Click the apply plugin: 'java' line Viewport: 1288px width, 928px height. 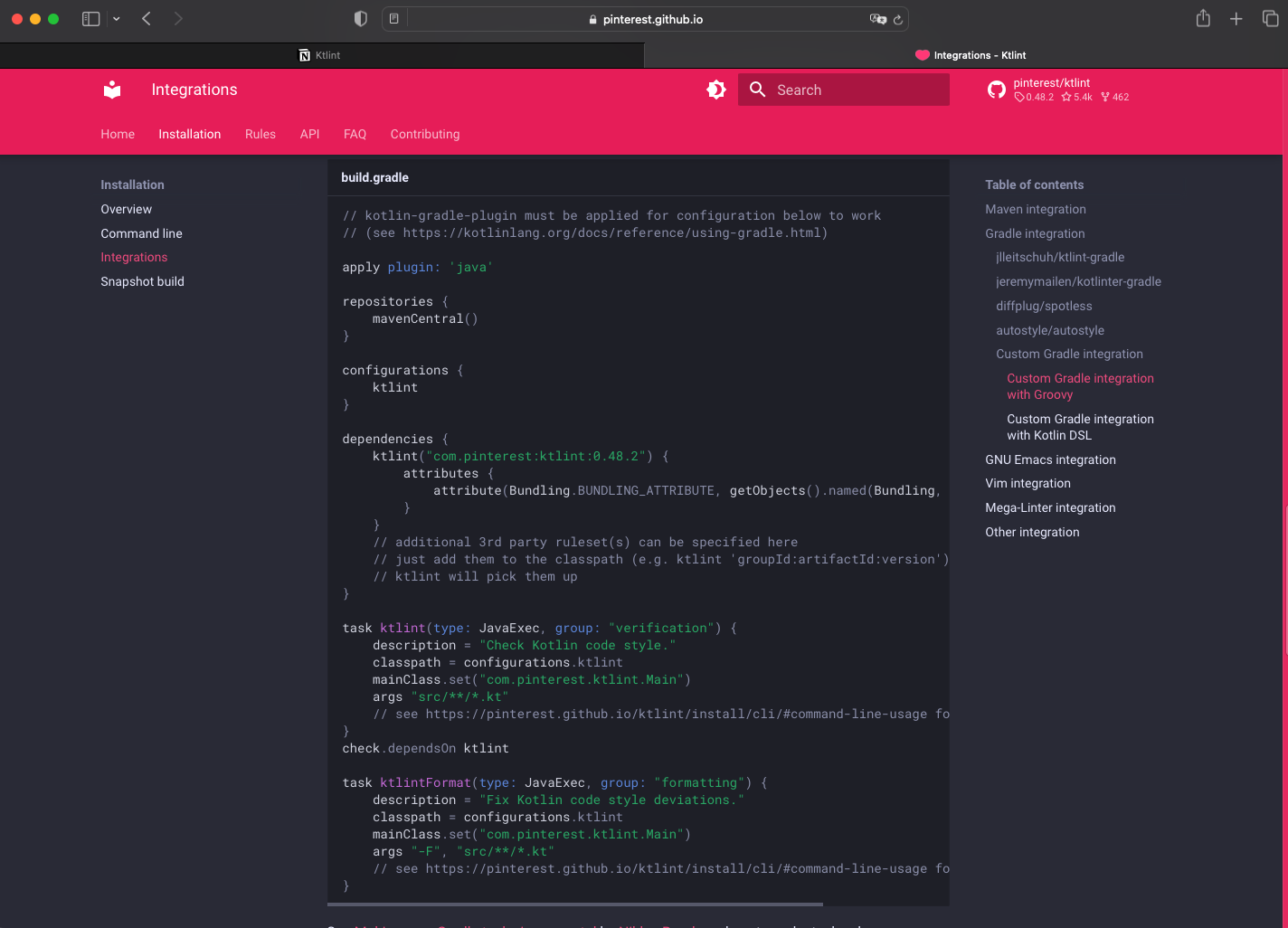[x=418, y=267]
